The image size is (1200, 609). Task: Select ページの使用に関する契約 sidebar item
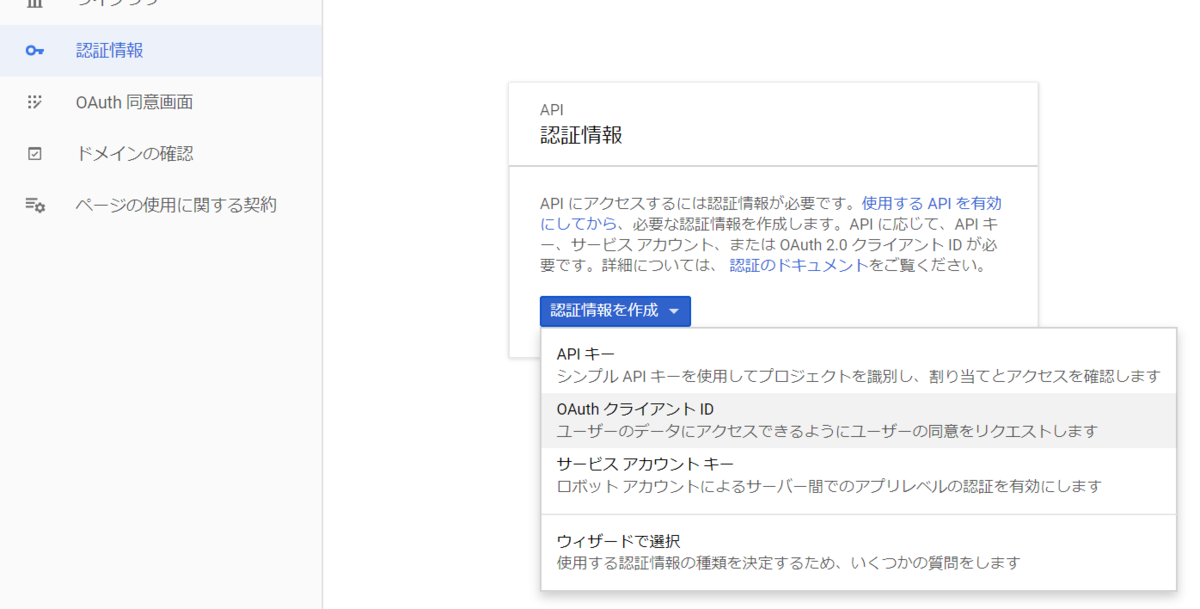161,205
